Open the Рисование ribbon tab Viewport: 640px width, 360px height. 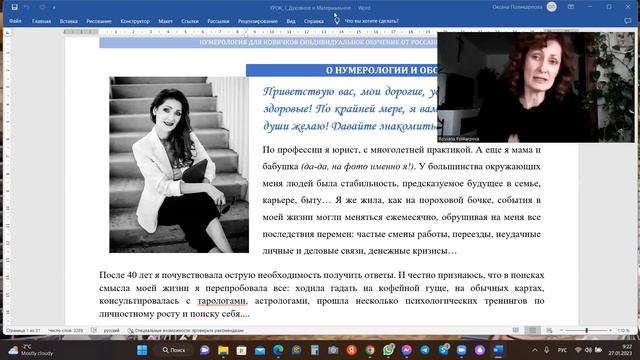click(99, 21)
